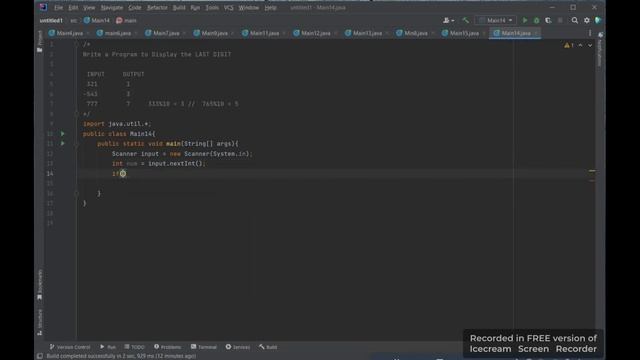640x360 pixels.
Task: Toggle tool window bars icon in status bar
Action: tap(40, 356)
